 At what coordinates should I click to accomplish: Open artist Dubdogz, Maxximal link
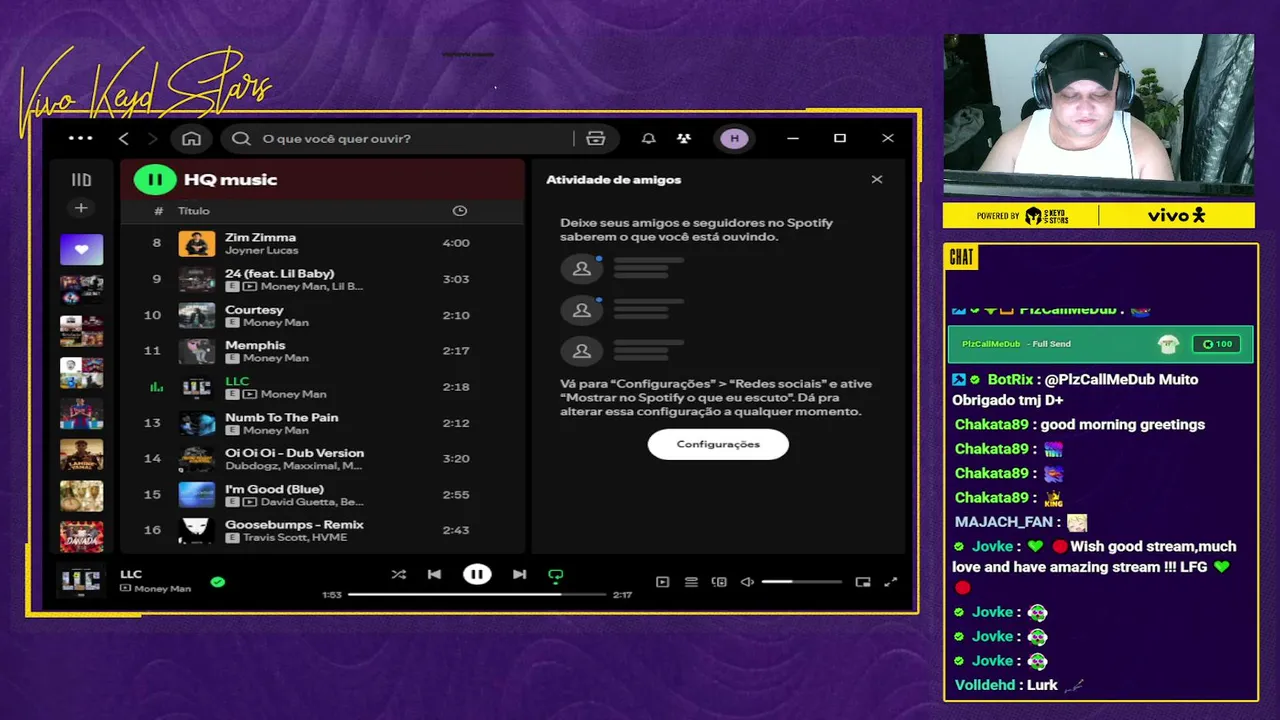coord(293,466)
